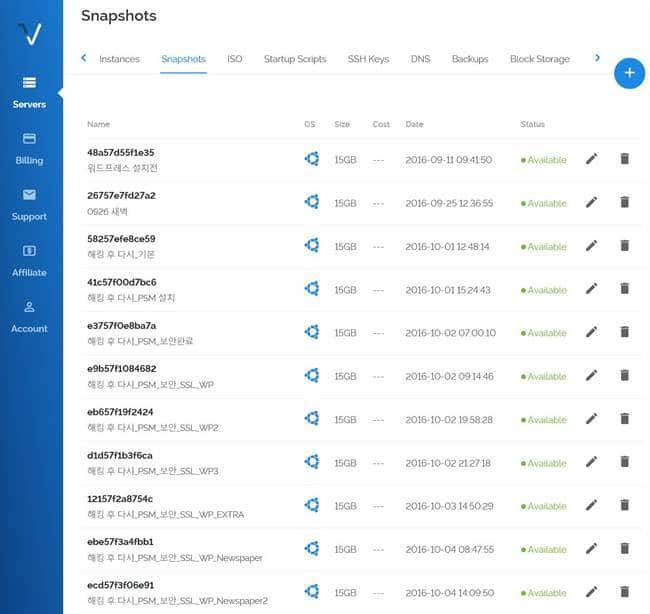
Task: Click the blue plus add snapshot button
Action: pyautogui.click(x=629, y=73)
